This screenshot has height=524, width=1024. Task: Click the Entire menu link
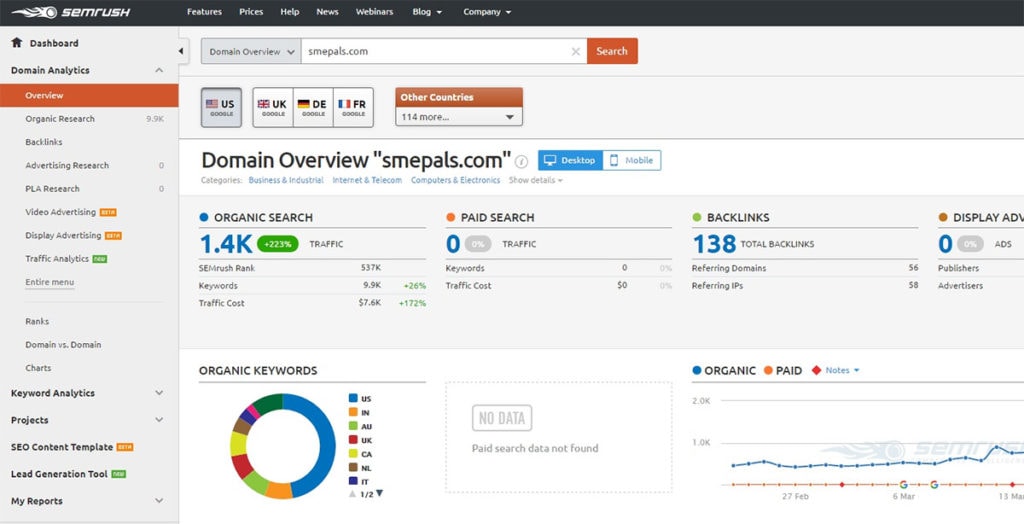coord(50,282)
